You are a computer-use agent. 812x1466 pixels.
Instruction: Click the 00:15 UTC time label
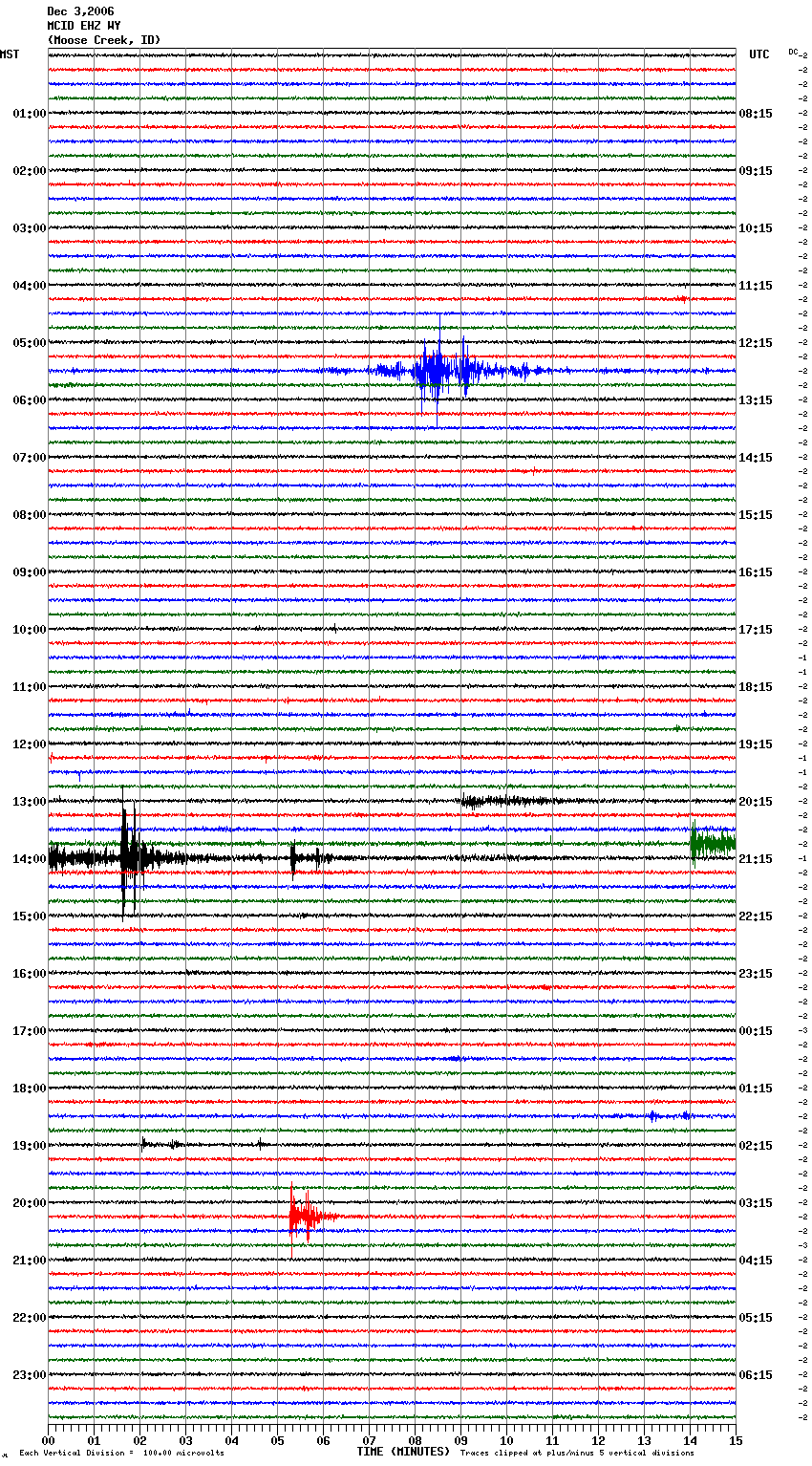756,1031
